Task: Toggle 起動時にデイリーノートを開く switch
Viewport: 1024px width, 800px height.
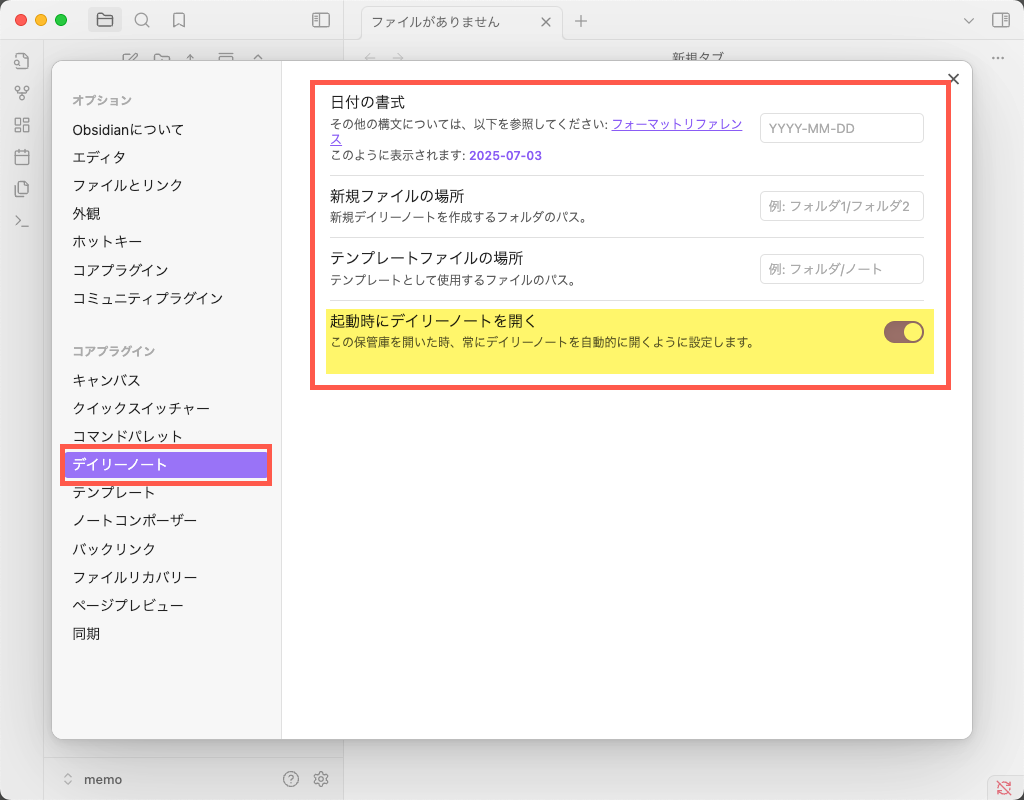Action: (903, 332)
